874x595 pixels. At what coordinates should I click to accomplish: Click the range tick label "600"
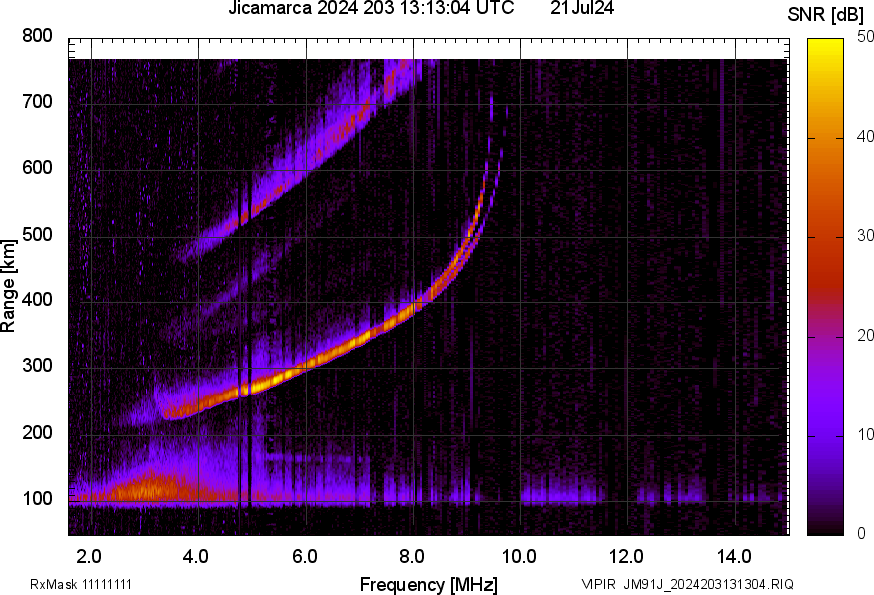click(37, 167)
